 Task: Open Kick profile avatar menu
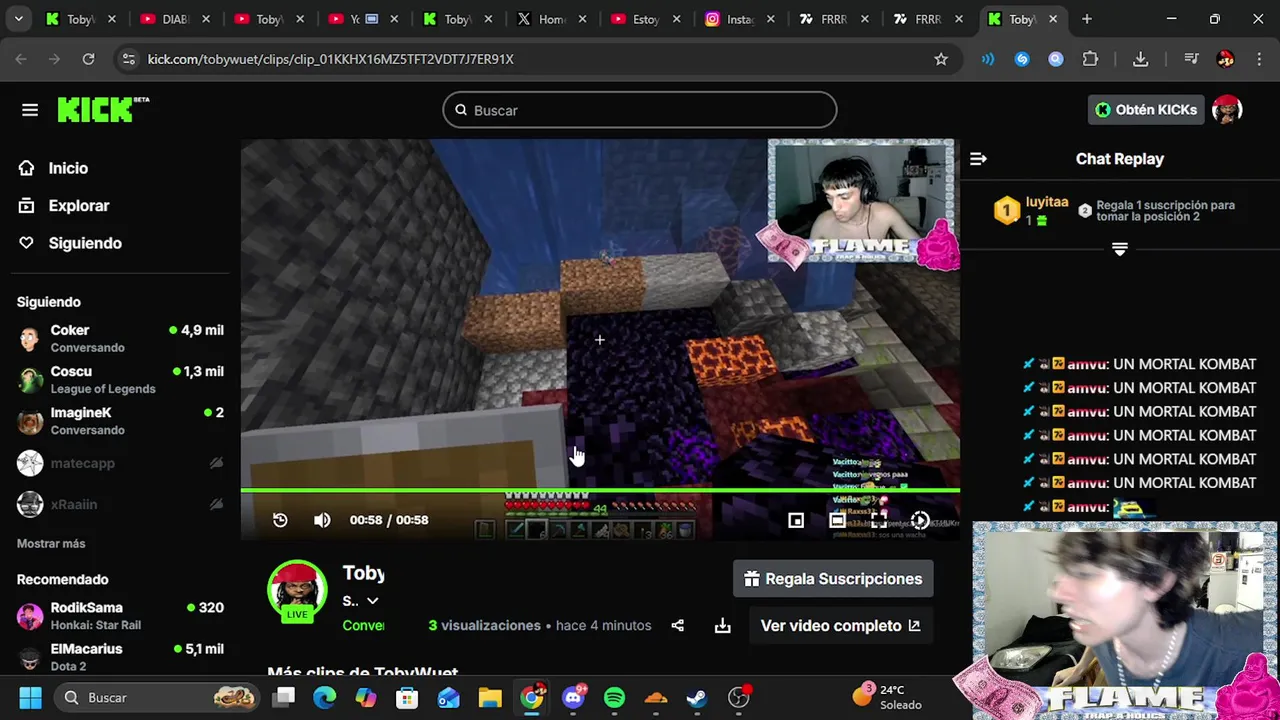tap(1227, 110)
